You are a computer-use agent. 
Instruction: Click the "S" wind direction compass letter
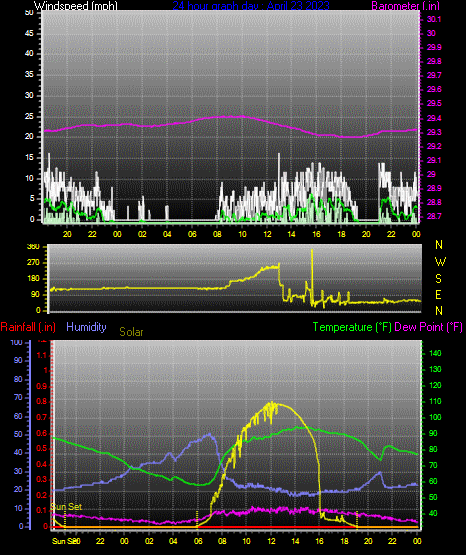click(438, 279)
